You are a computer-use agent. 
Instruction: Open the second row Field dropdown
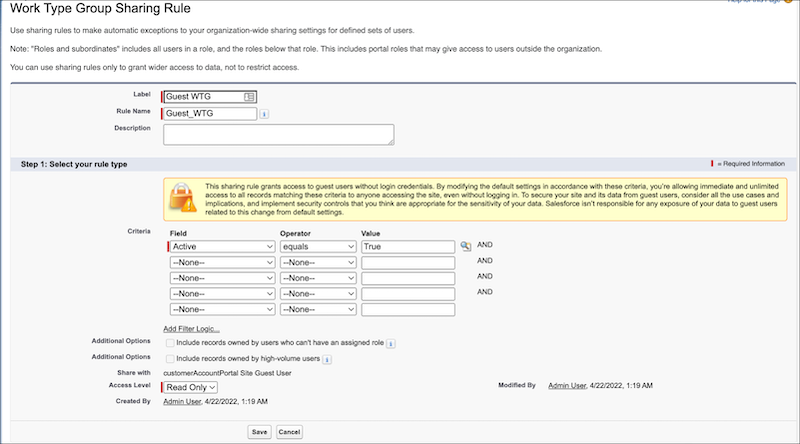pyautogui.click(x=222, y=262)
